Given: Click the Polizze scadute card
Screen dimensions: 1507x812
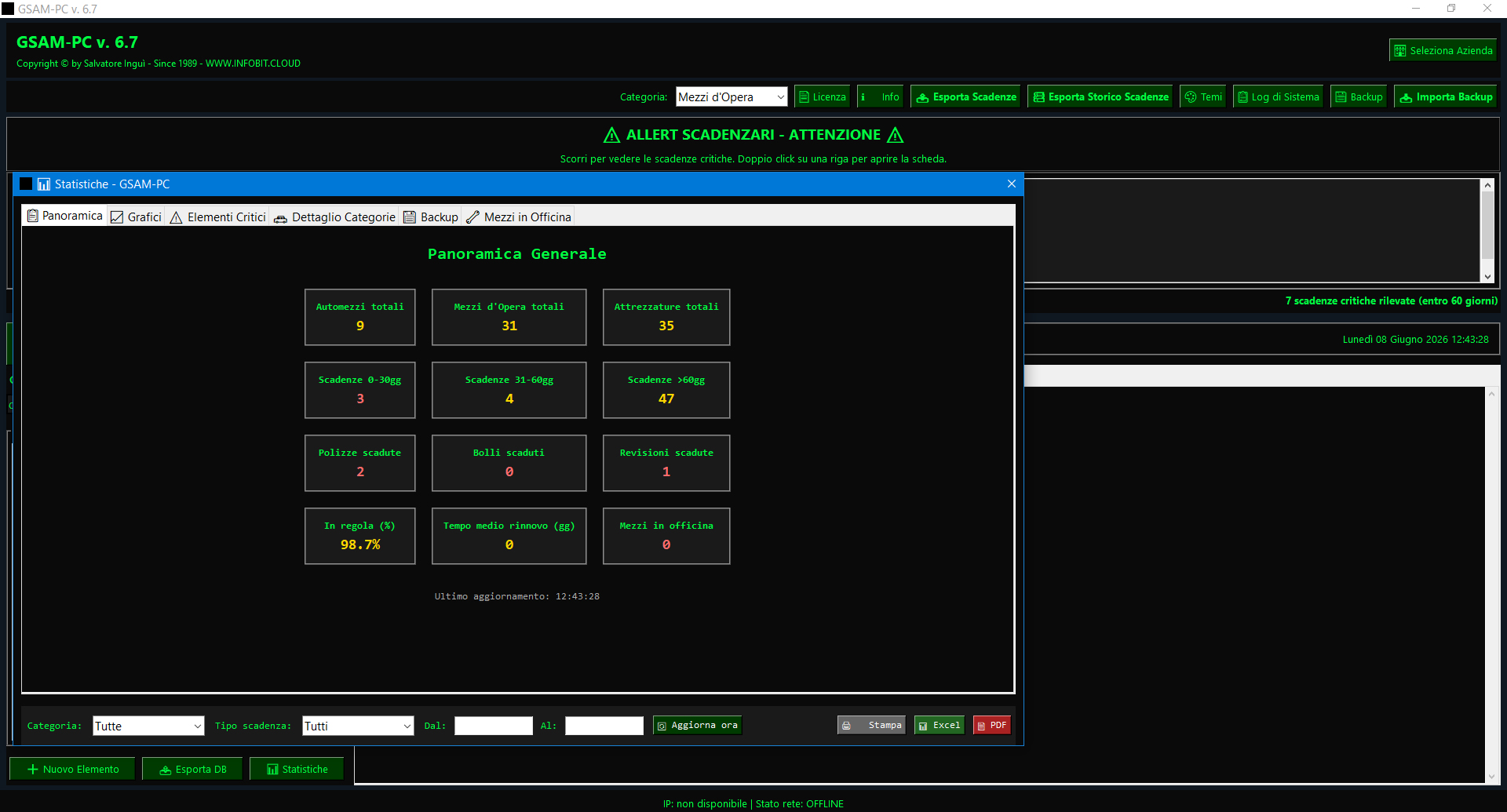Looking at the screenshot, I should [360, 463].
